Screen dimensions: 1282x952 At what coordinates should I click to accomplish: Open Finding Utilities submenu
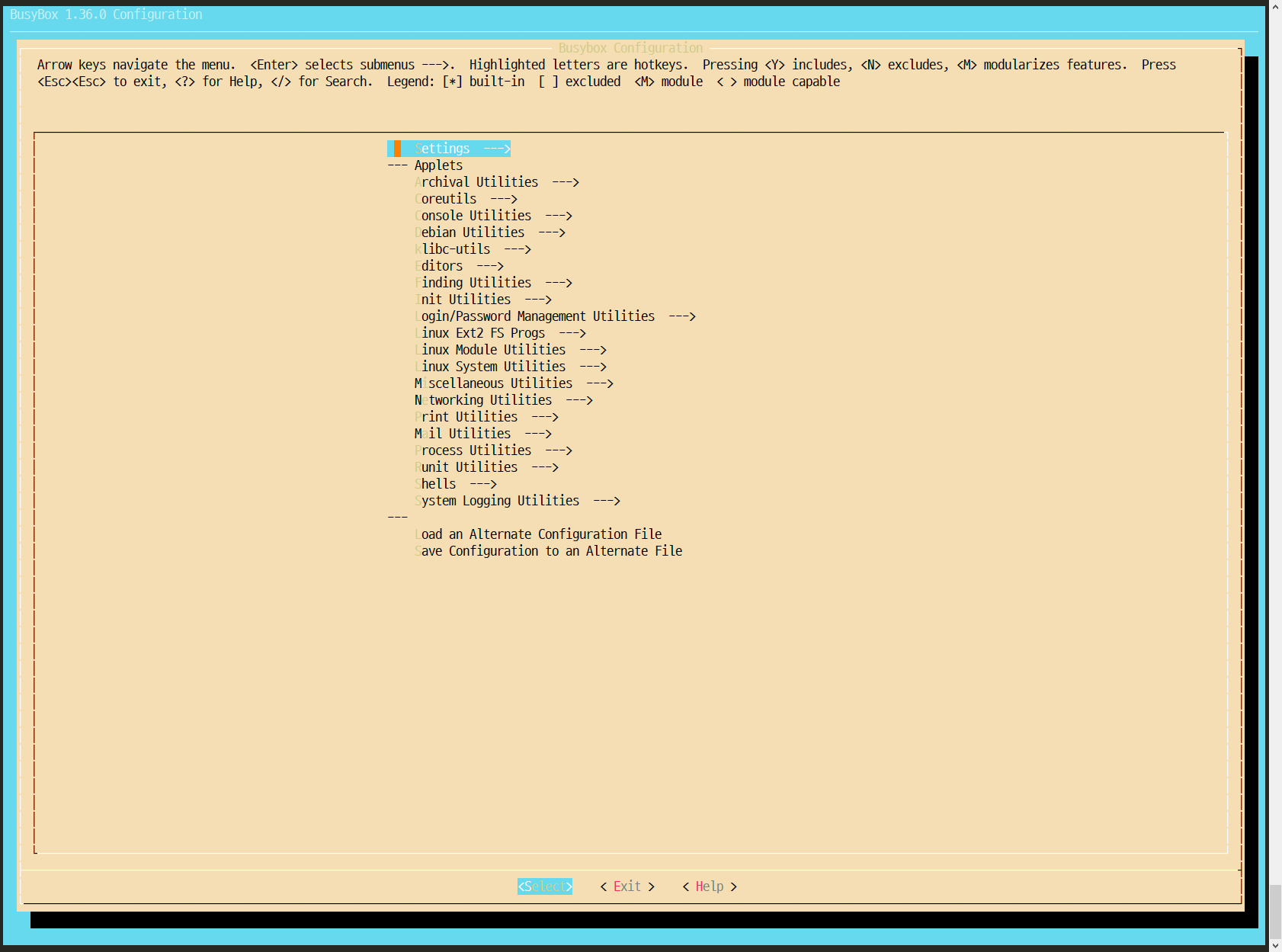[x=493, y=283]
